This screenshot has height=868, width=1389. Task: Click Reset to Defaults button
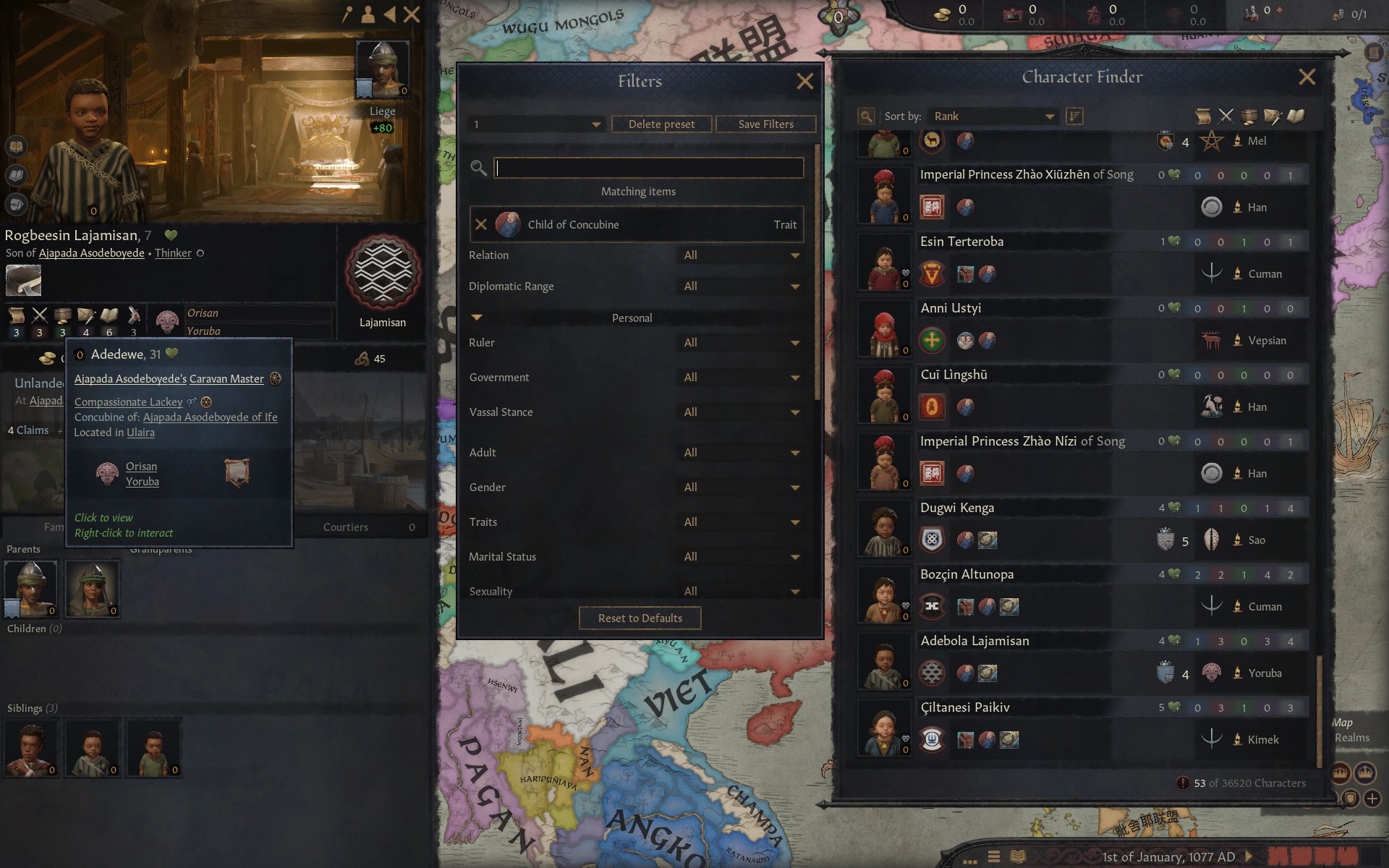pos(640,618)
